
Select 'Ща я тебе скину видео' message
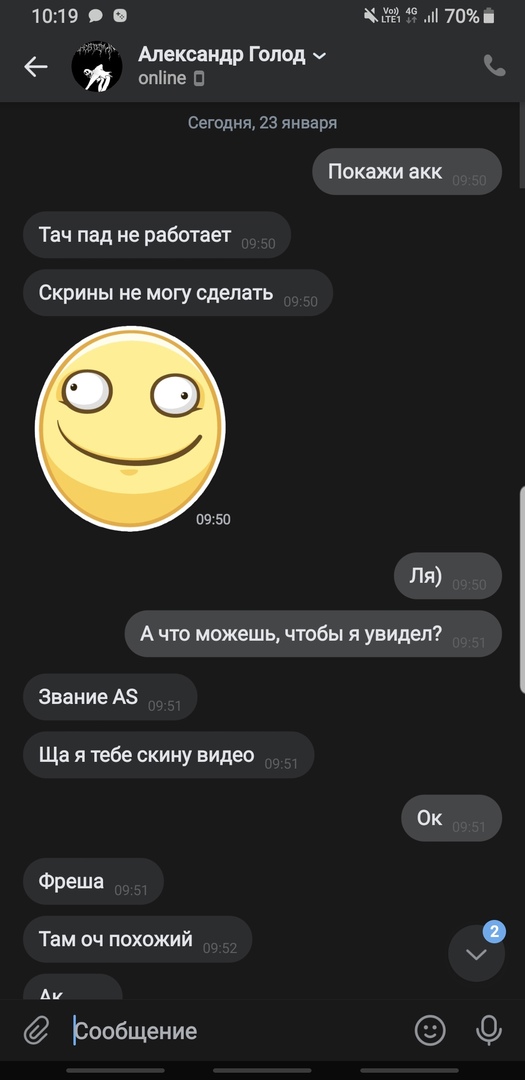[169, 755]
